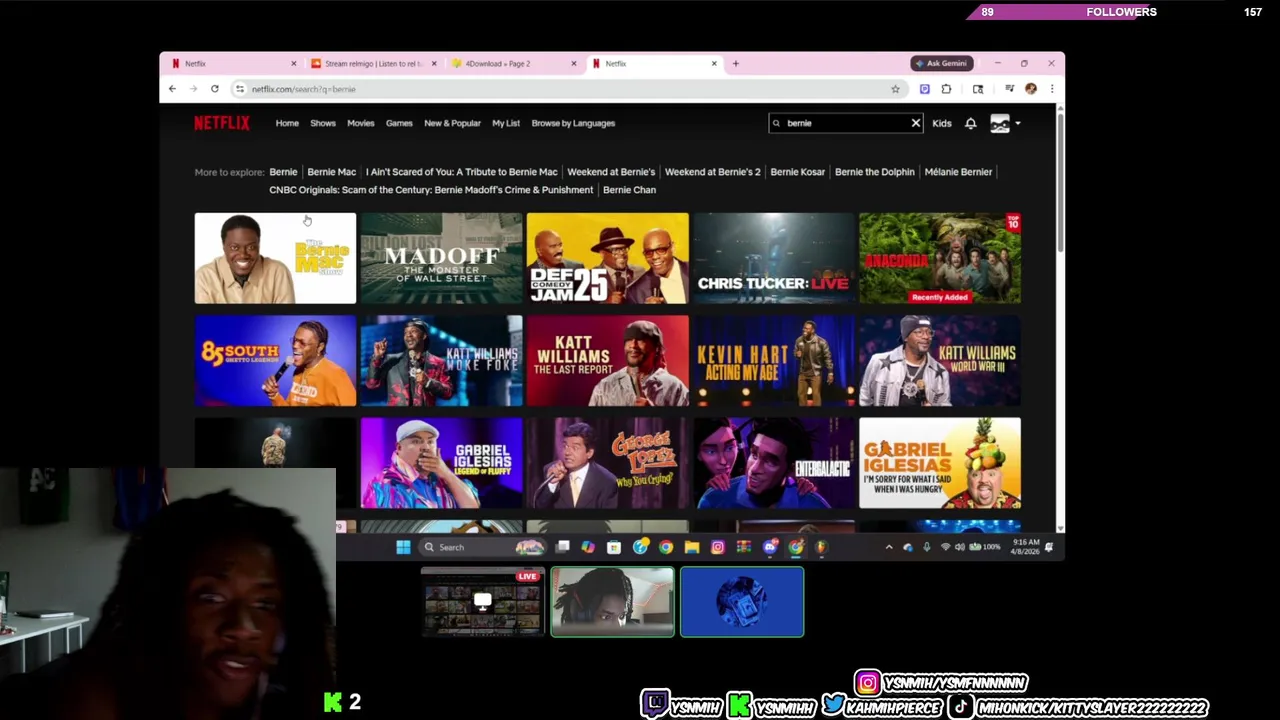Screen dimensions: 1280x720
Task: Open Discord from the taskbar
Action: click(769, 547)
